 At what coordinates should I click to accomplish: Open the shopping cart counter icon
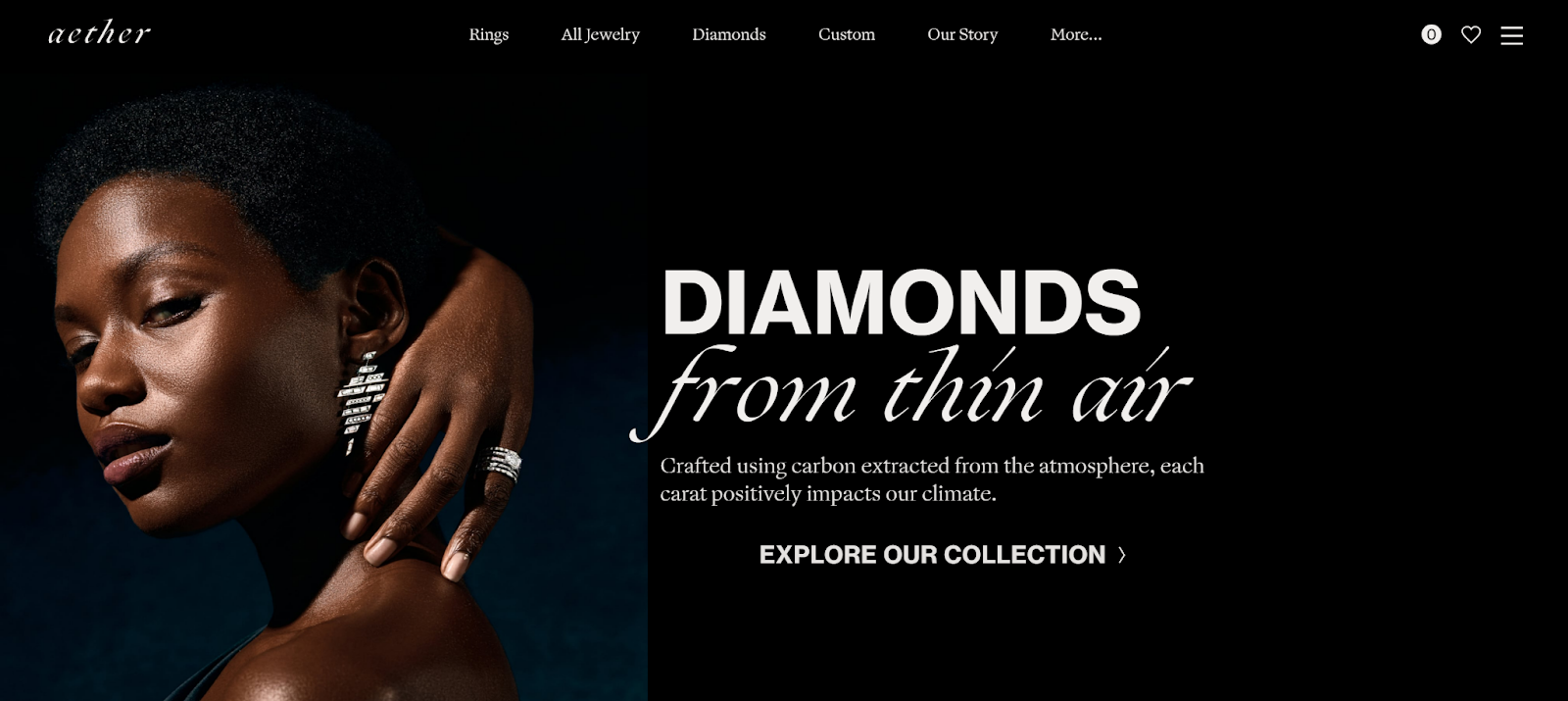[1431, 34]
